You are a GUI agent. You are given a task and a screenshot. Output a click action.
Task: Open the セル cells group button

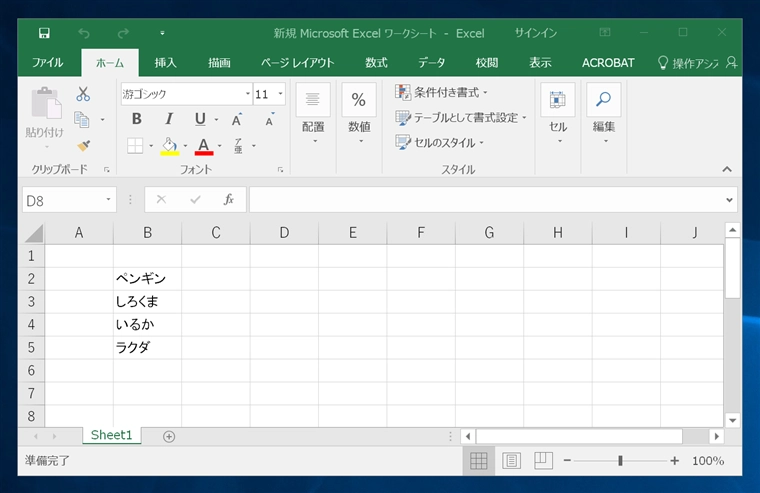click(x=557, y=114)
